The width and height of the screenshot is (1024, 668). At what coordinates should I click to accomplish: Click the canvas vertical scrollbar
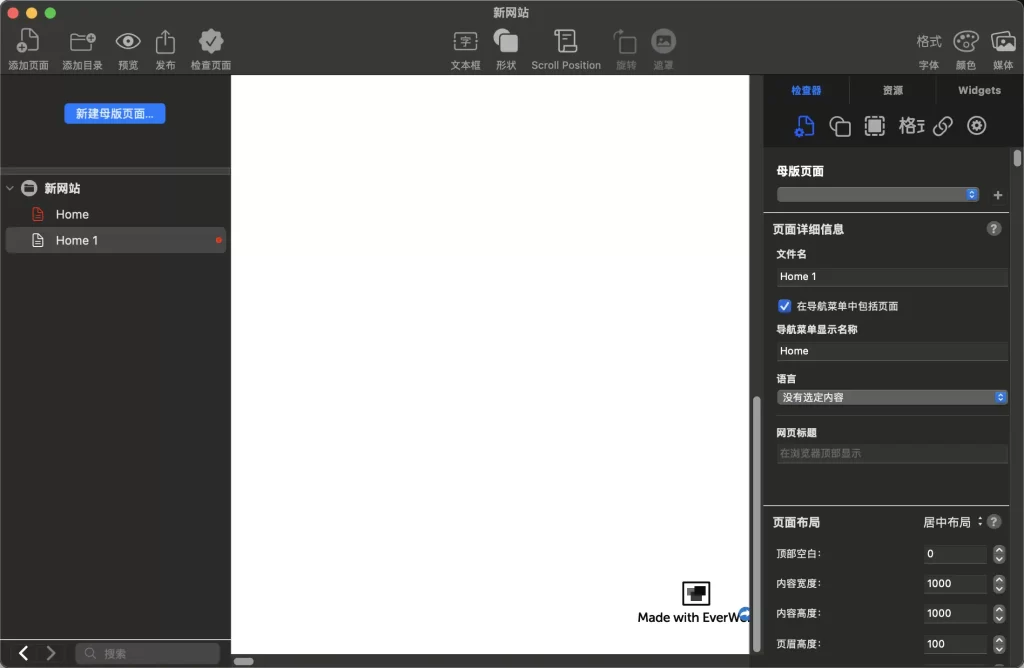pyautogui.click(x=756, y=524)
